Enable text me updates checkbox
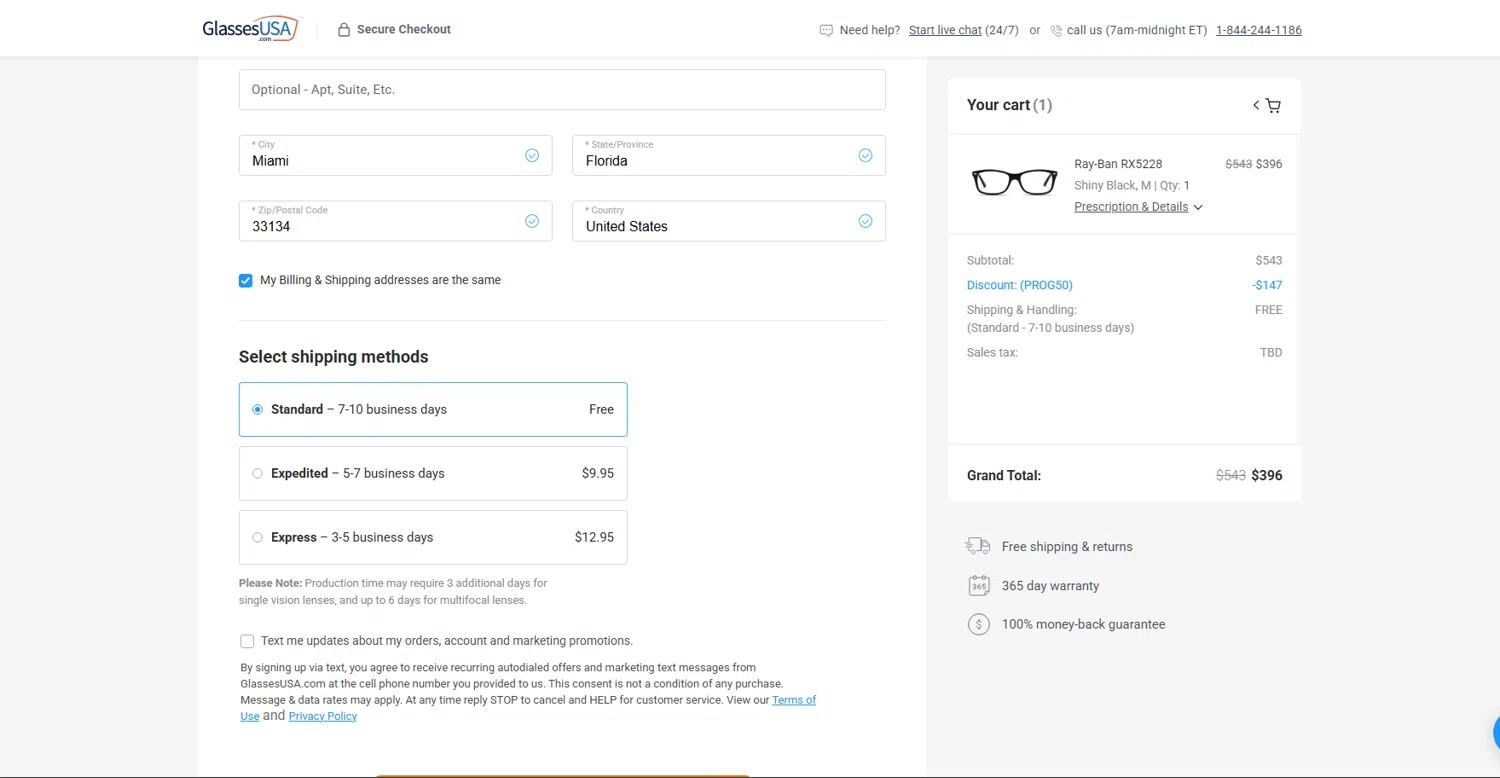This screenshot has width=1500, height=778. (247, 641)
